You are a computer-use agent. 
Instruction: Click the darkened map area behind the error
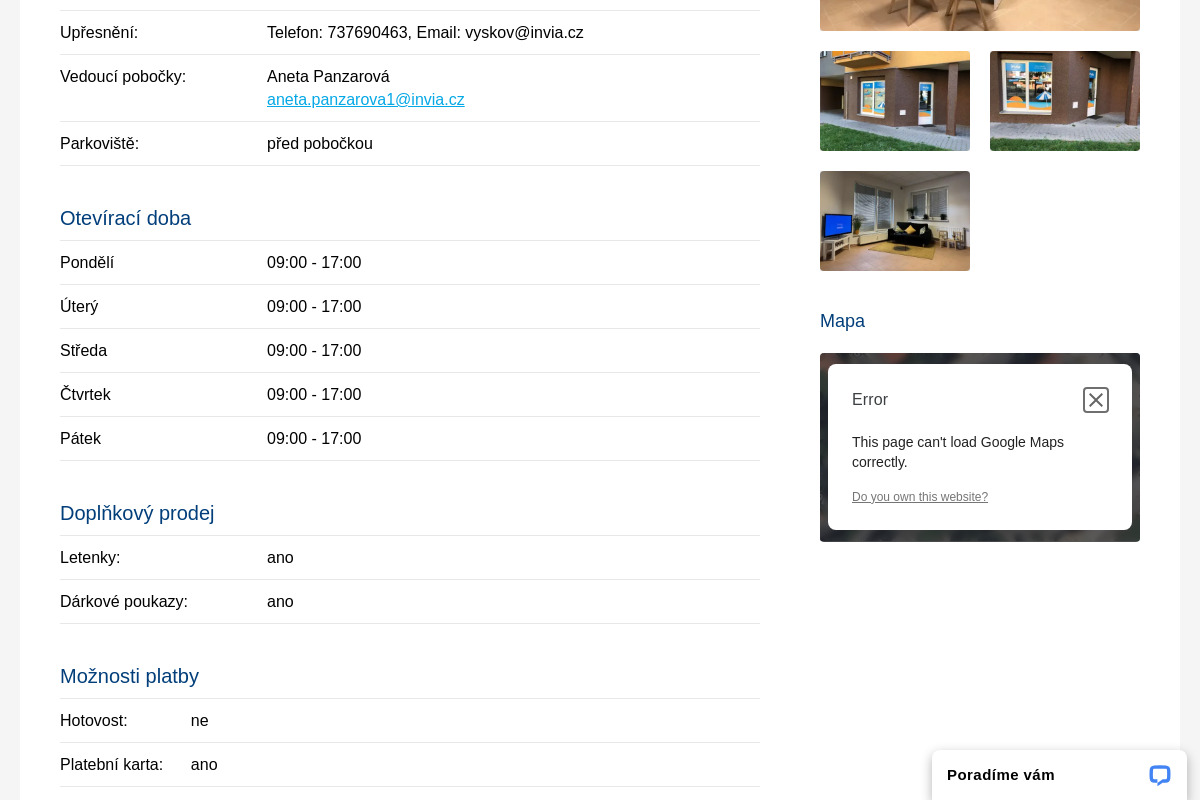pyautogui.click(x=979, y=537)
